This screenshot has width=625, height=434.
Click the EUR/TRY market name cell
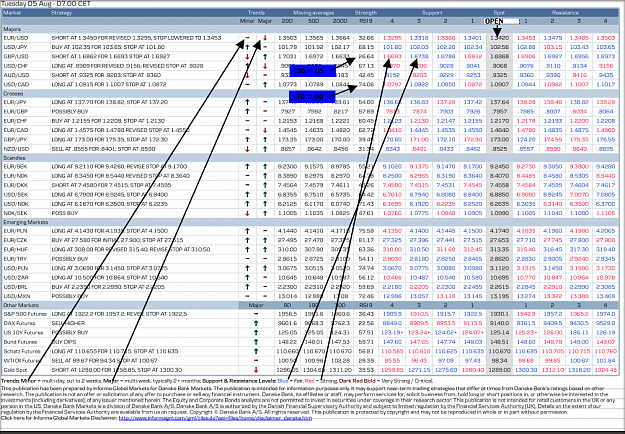click(26, 259)
